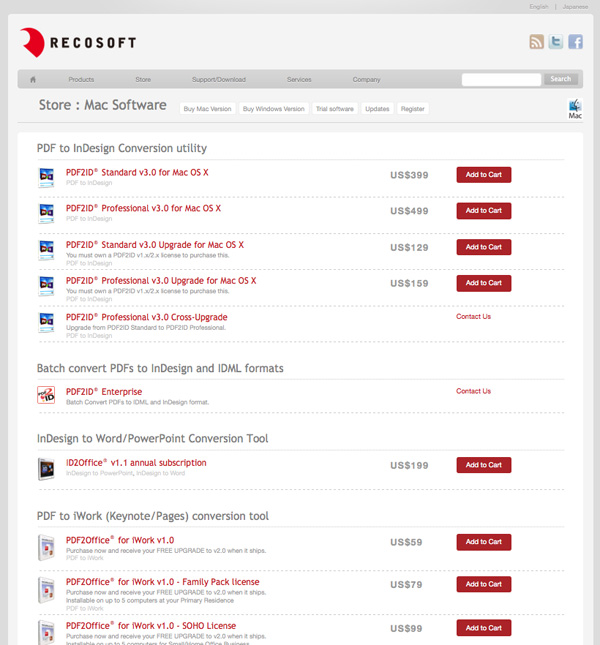Viewport: 600px width, 645px height.
Task: Click PDF2Office for iWork v1.0 product icon
Action: pos(46,548)
